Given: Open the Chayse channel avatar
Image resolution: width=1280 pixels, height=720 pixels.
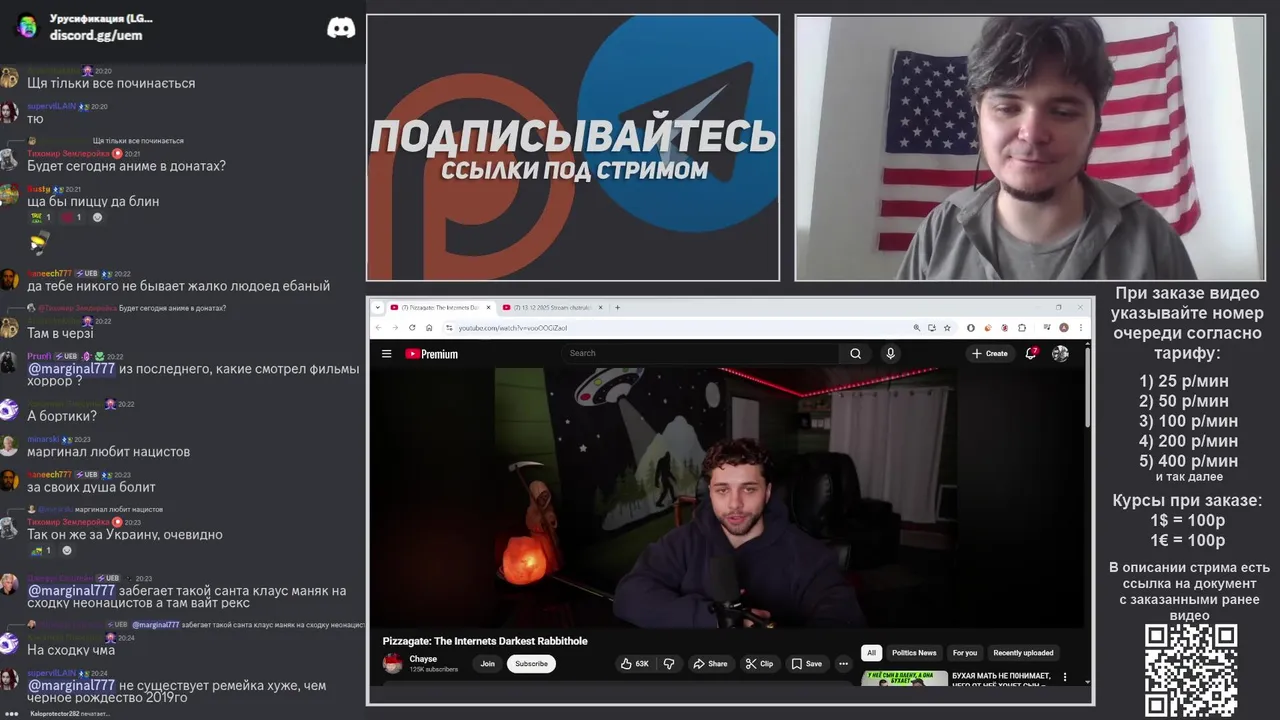Looking at the screenshot, I should 393,663.
